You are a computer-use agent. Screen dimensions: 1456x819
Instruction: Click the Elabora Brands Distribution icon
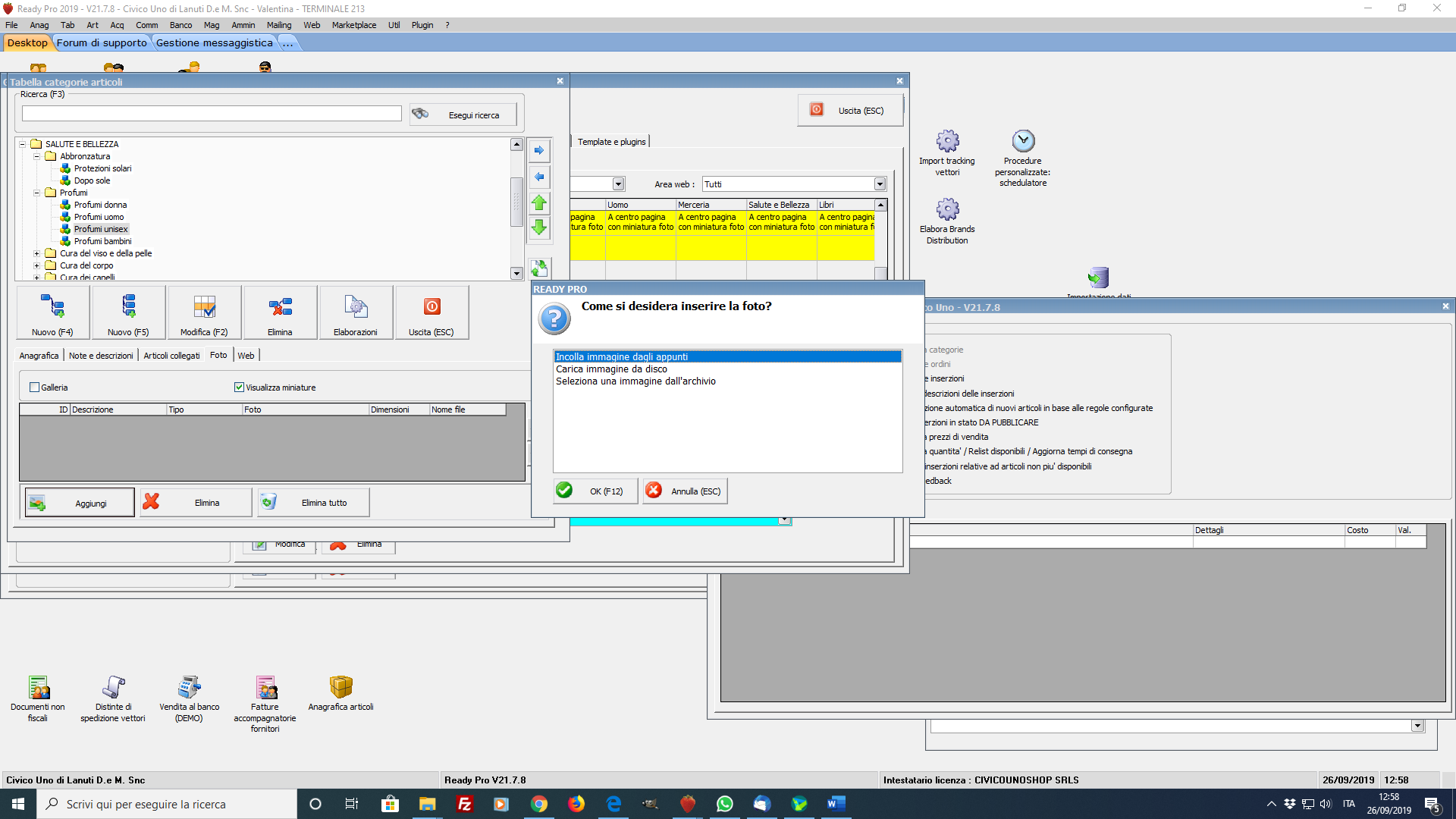[947, 209]
